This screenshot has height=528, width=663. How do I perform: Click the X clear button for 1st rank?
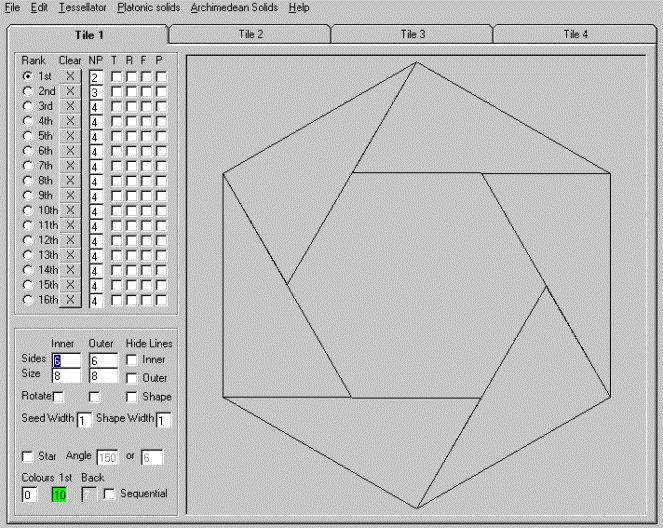[69, 76]
